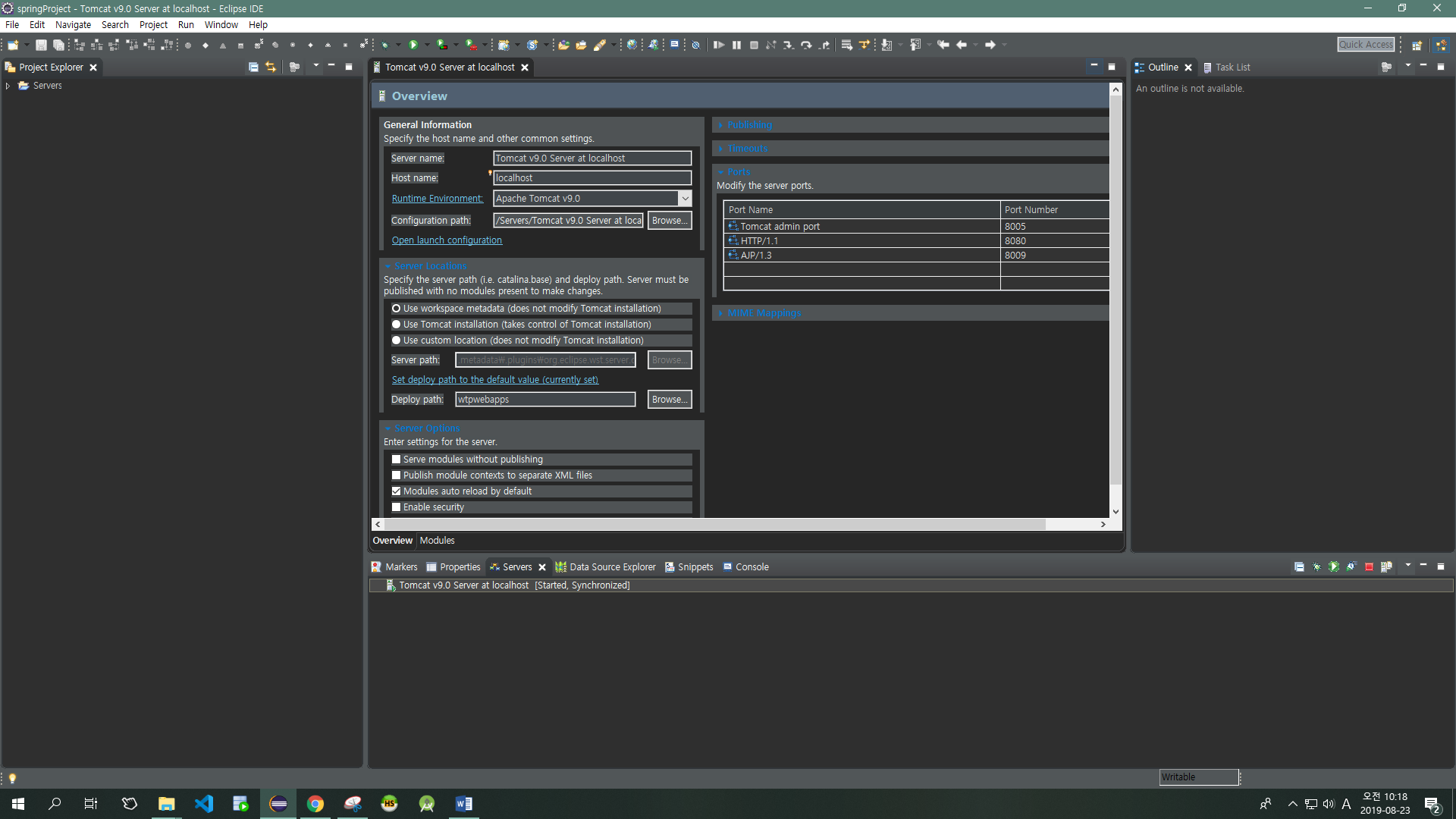Image resolution: width=1456 pixels, height=819 pixels.
Task: Select Use Tomcat installation radio option
Action: pos(396,325)
